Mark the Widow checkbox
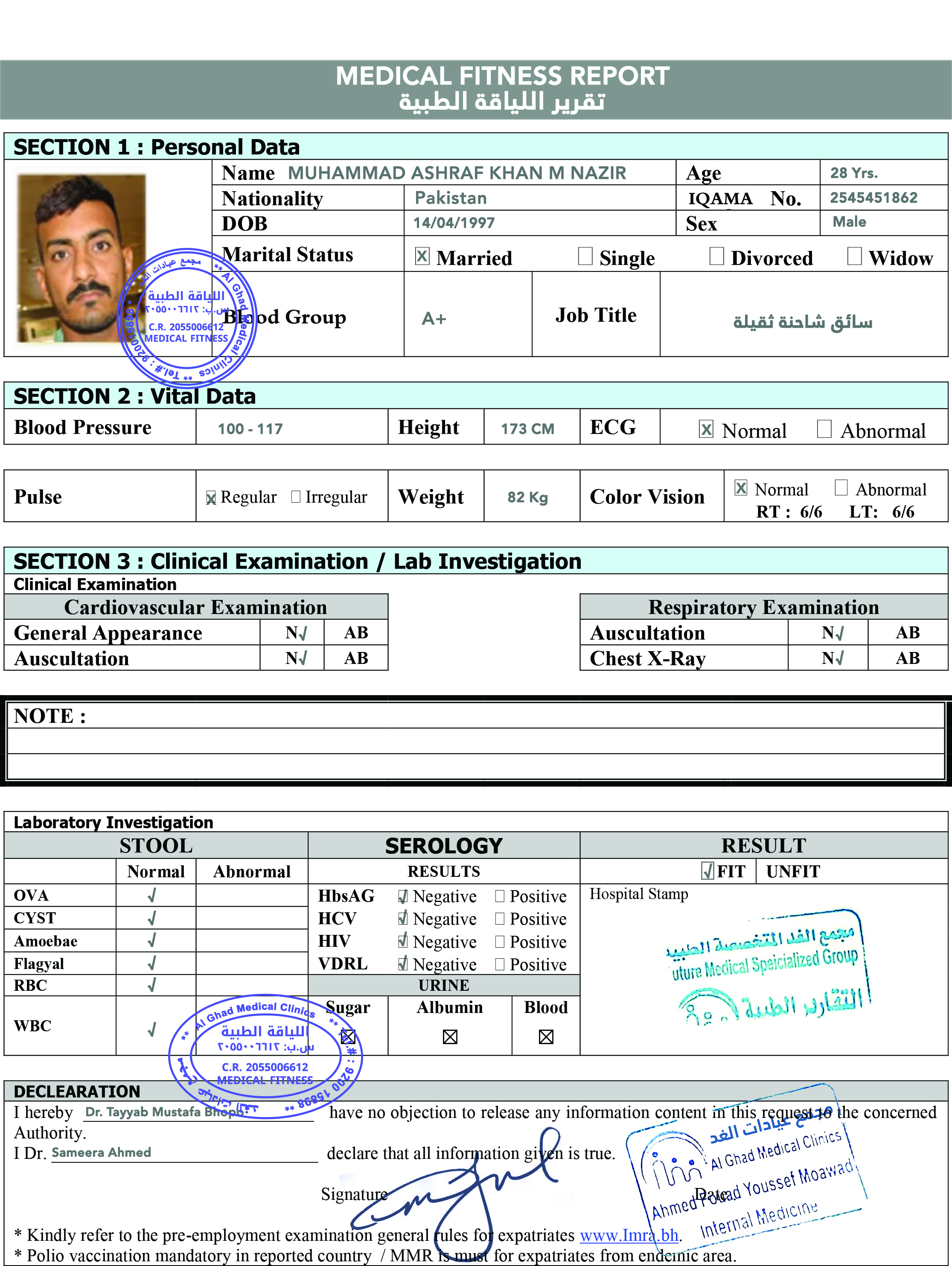Viewport: 952px width, 1266px height. click(854, 256)
